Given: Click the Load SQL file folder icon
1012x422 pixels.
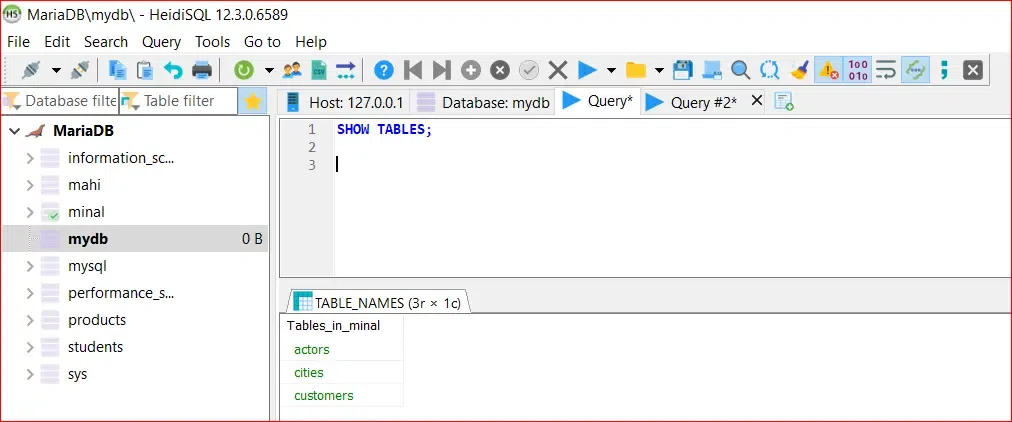Looking at the screenshot, I should point(636,70).
